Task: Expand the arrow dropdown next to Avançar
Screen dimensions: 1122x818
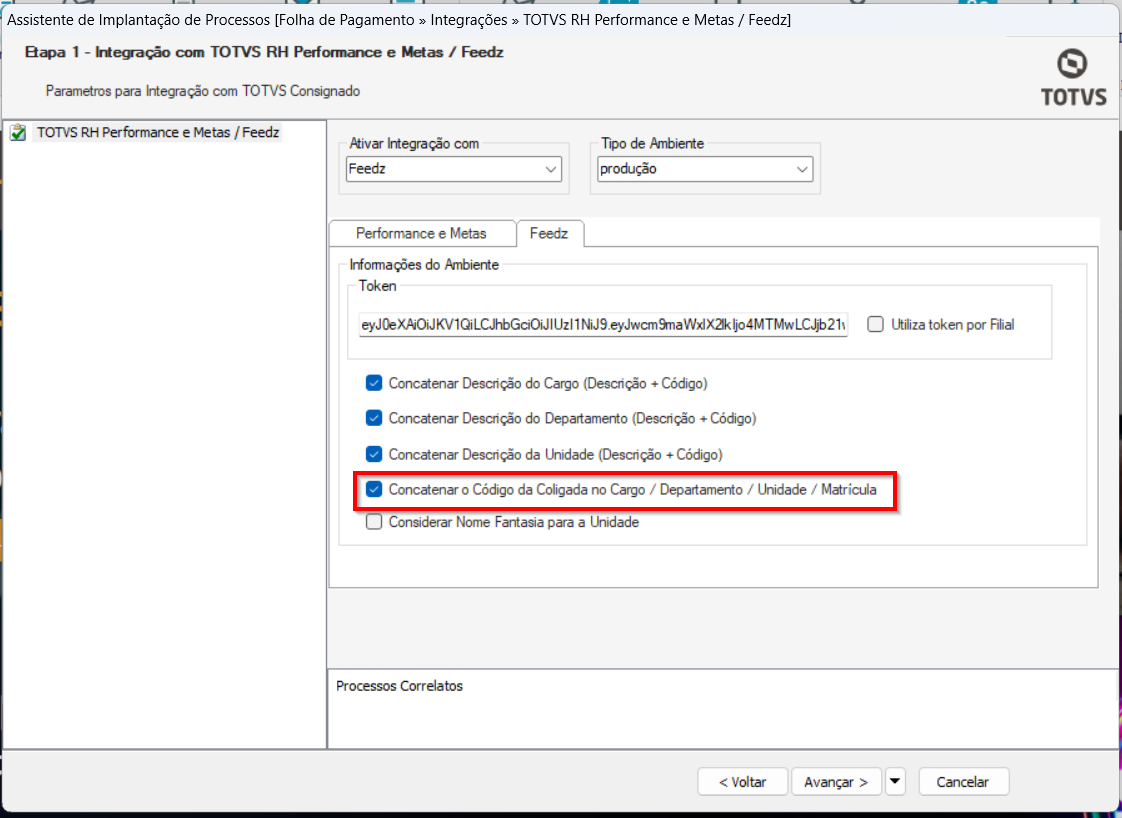Action: tap(895, 782)
